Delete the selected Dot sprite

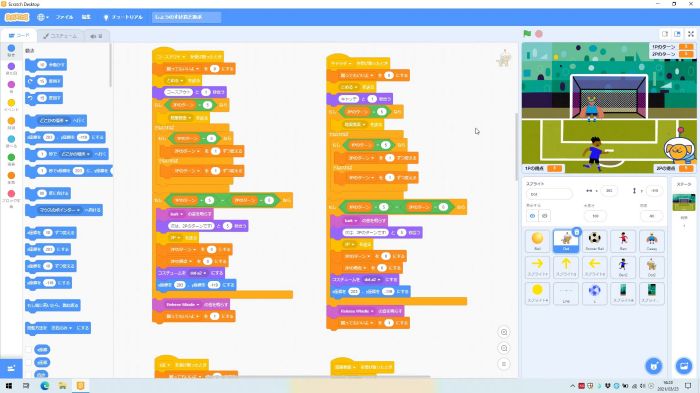pyautogui.click(x=576, y=232)
